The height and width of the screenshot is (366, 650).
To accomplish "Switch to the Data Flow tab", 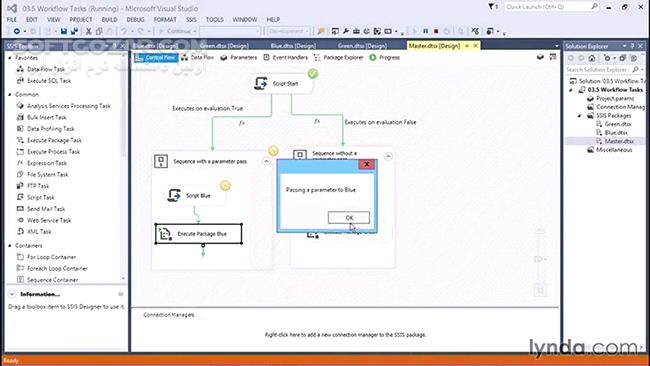I will coord(198,58).
